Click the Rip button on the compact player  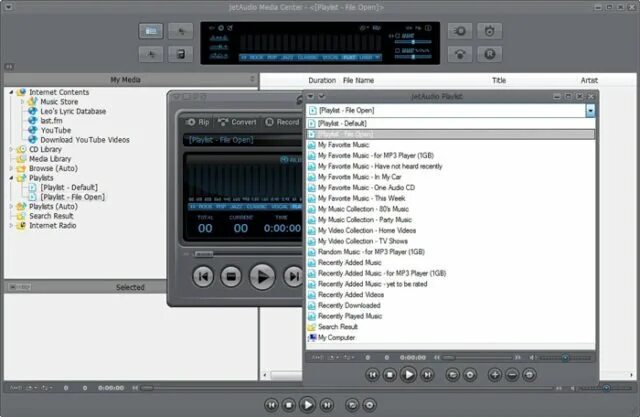tap(197, 122)
